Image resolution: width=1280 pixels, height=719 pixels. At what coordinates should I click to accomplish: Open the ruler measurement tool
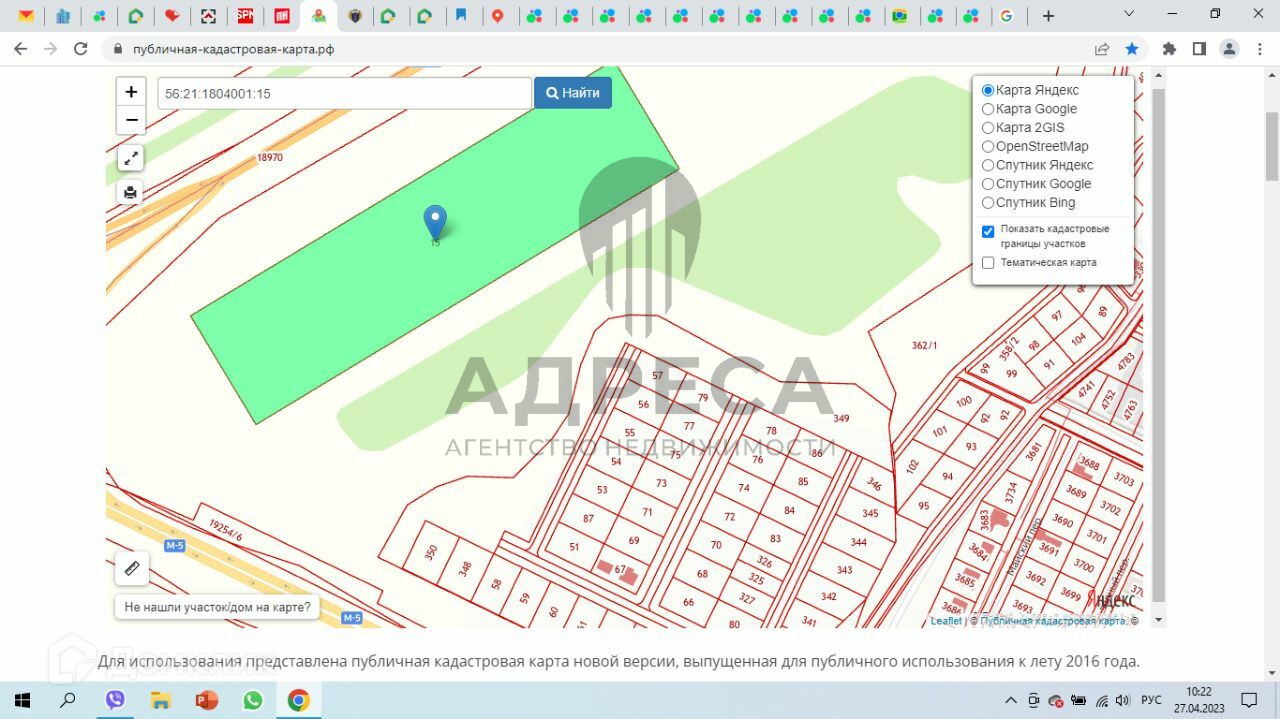(x=132, y=569)
